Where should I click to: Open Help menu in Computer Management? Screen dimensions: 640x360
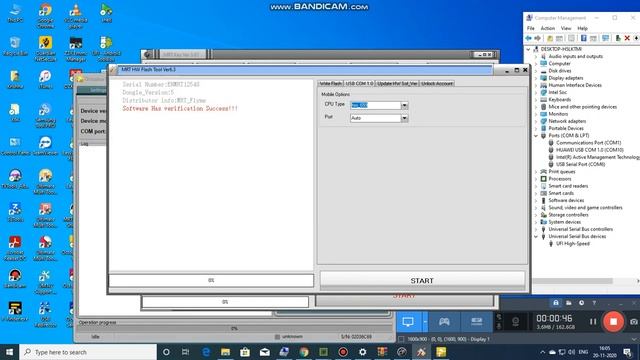coord(582,28)
